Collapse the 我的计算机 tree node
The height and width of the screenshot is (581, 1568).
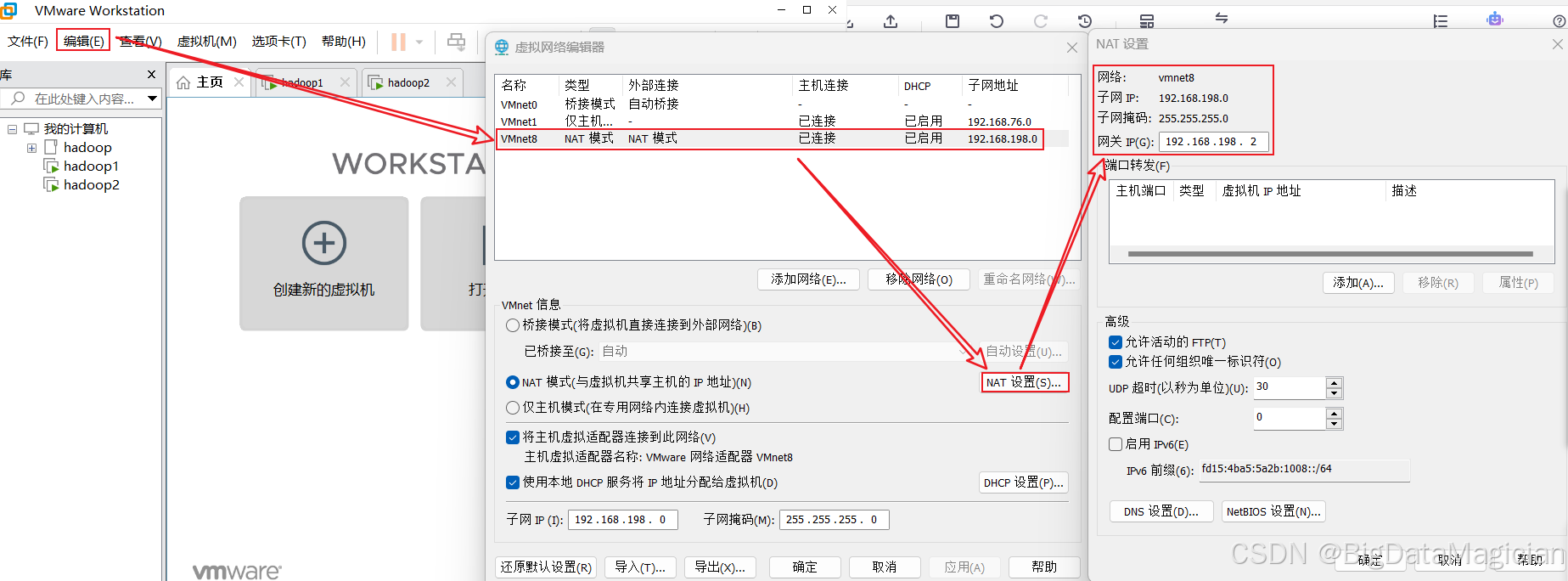coord(12,129)
